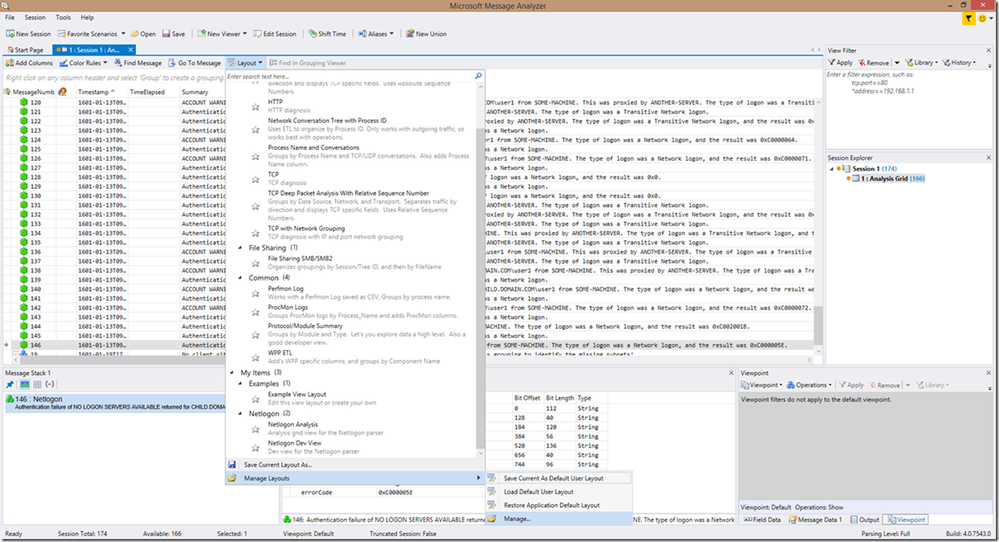Click the View Filter expression text box
Viewport: 999px width, 542px height.
coord(909,108)
